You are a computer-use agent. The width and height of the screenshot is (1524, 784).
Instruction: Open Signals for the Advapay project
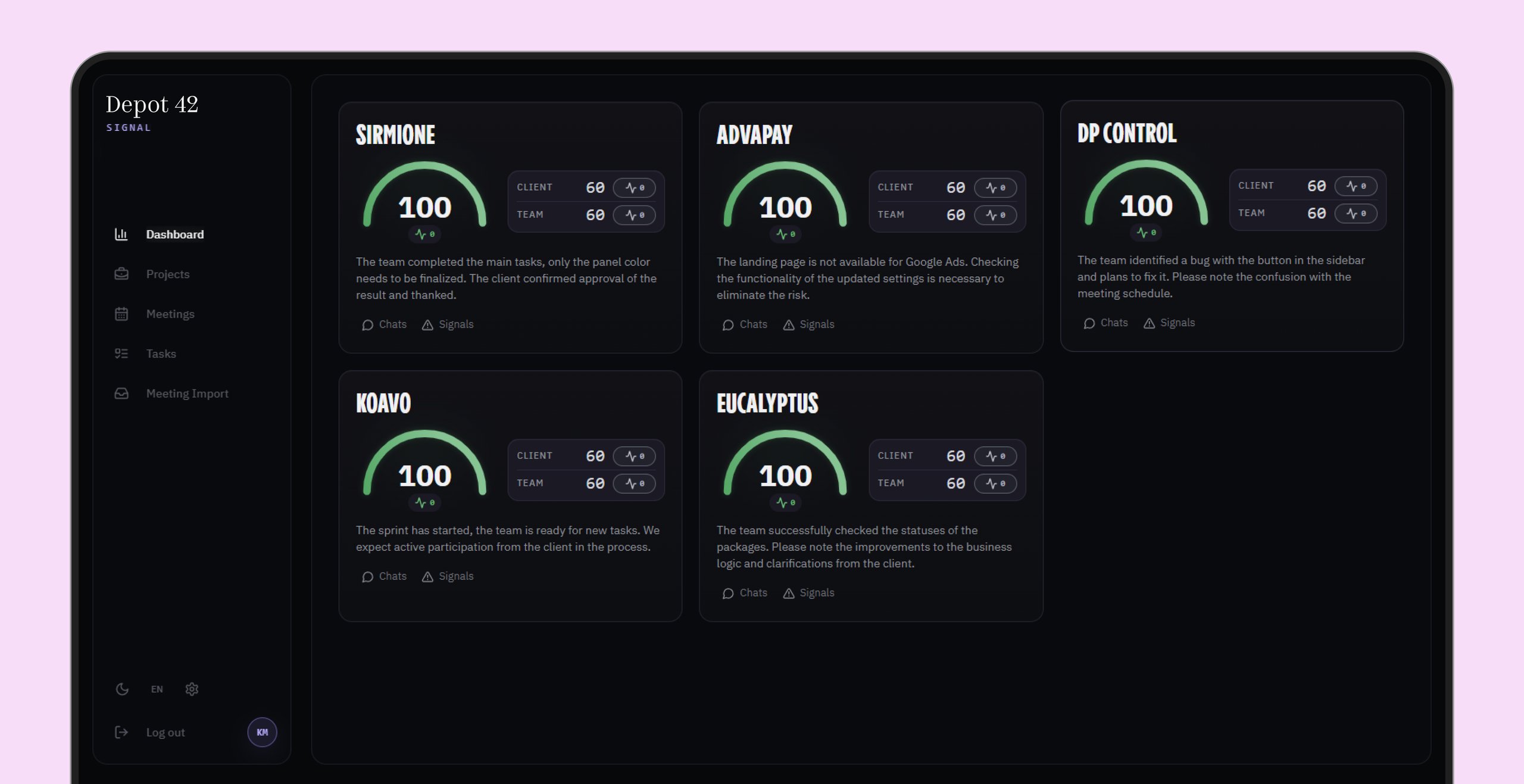click(808, 325)
